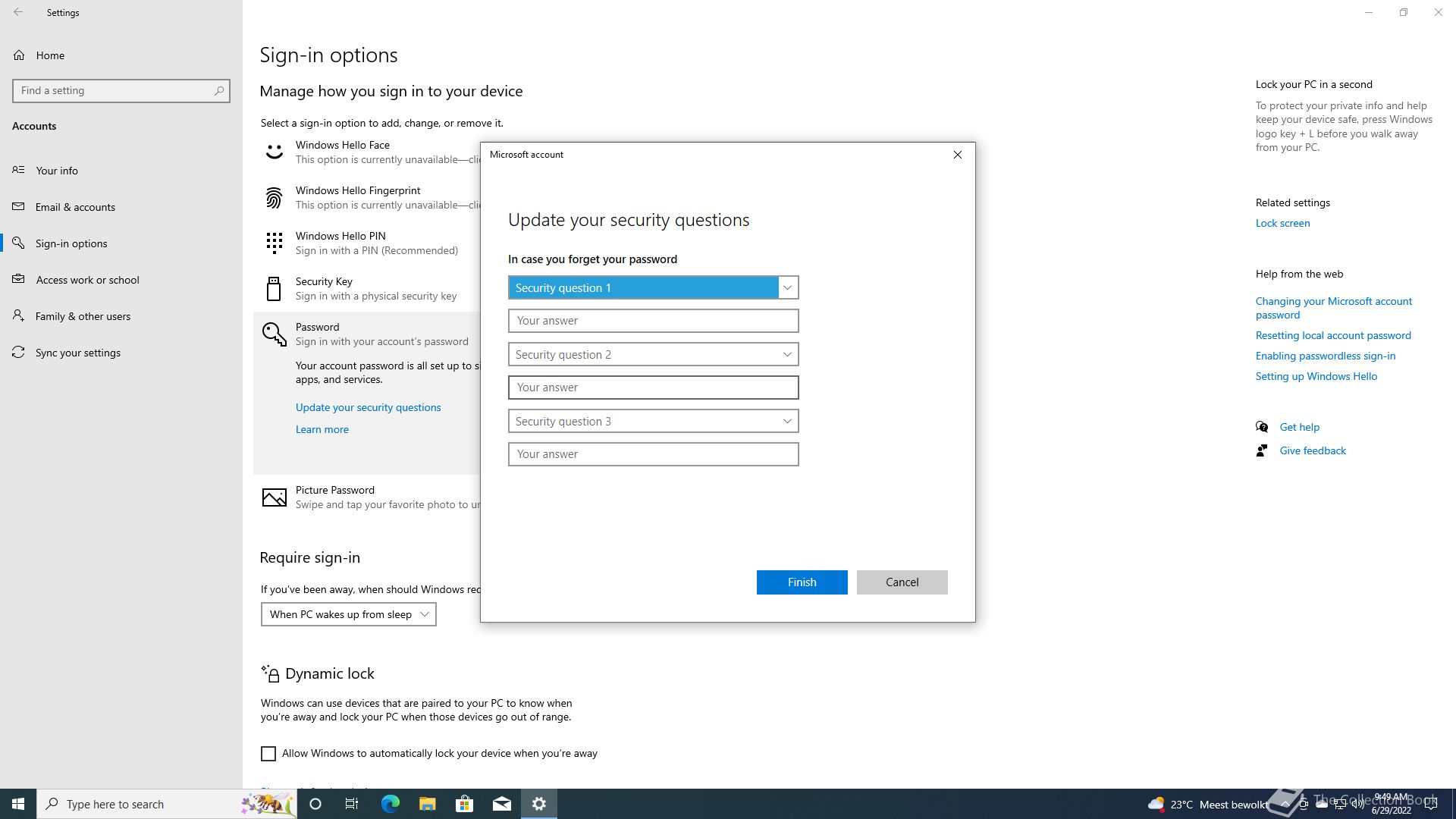Select the Picture Password icon
This screenshot has width=1456, height=819.
[x=274, y=497]
